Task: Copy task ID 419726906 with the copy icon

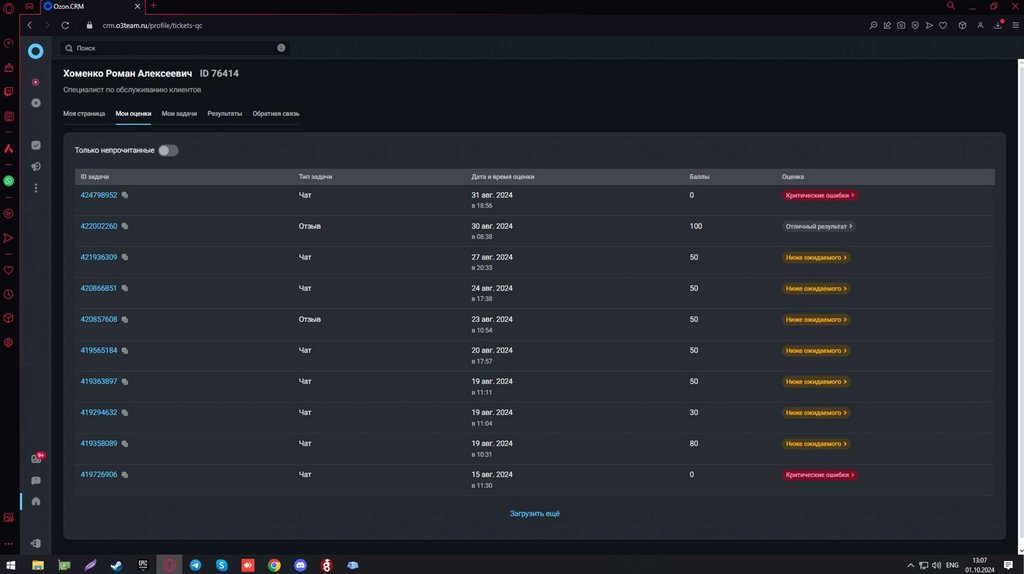Action: 125,475
